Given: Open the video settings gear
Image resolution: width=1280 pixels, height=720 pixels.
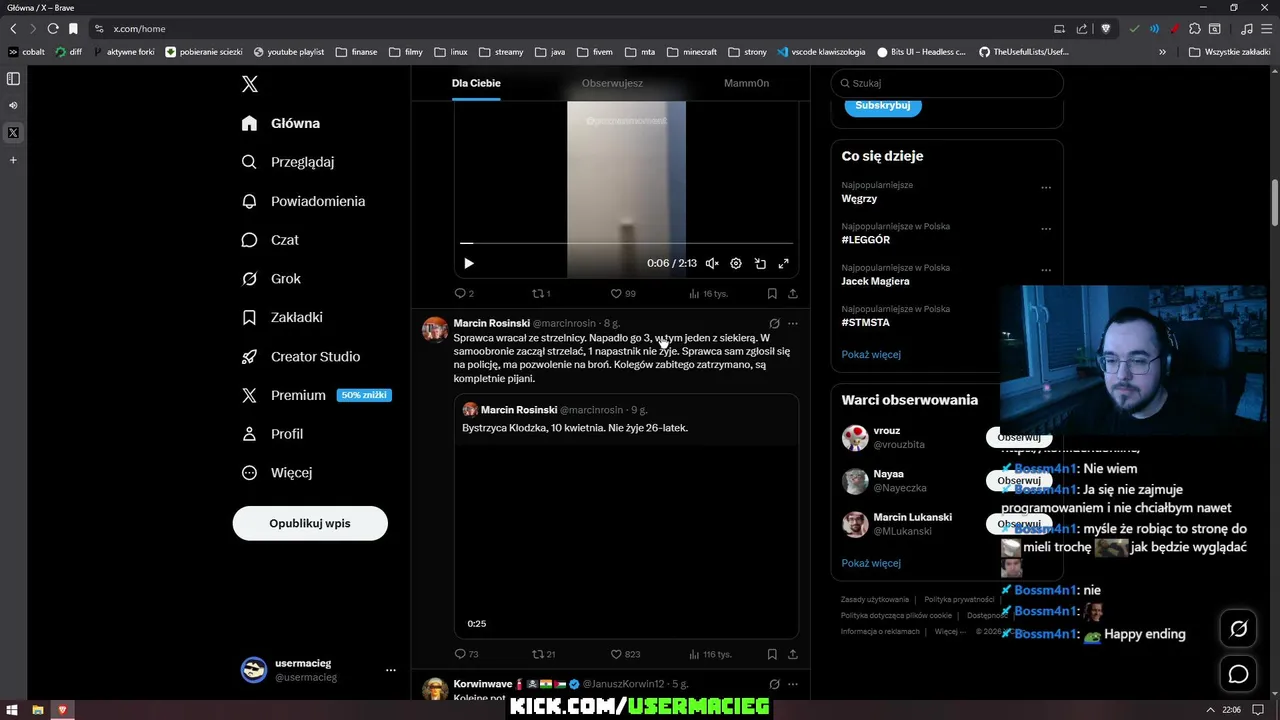Looking at the screenshot, I should pyautogui.click(x=736, y=264).
